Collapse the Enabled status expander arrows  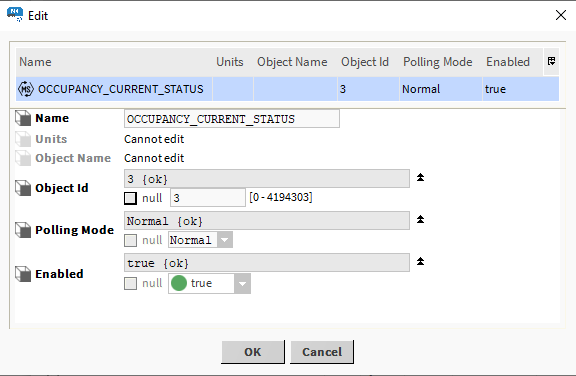coord(421,261)
